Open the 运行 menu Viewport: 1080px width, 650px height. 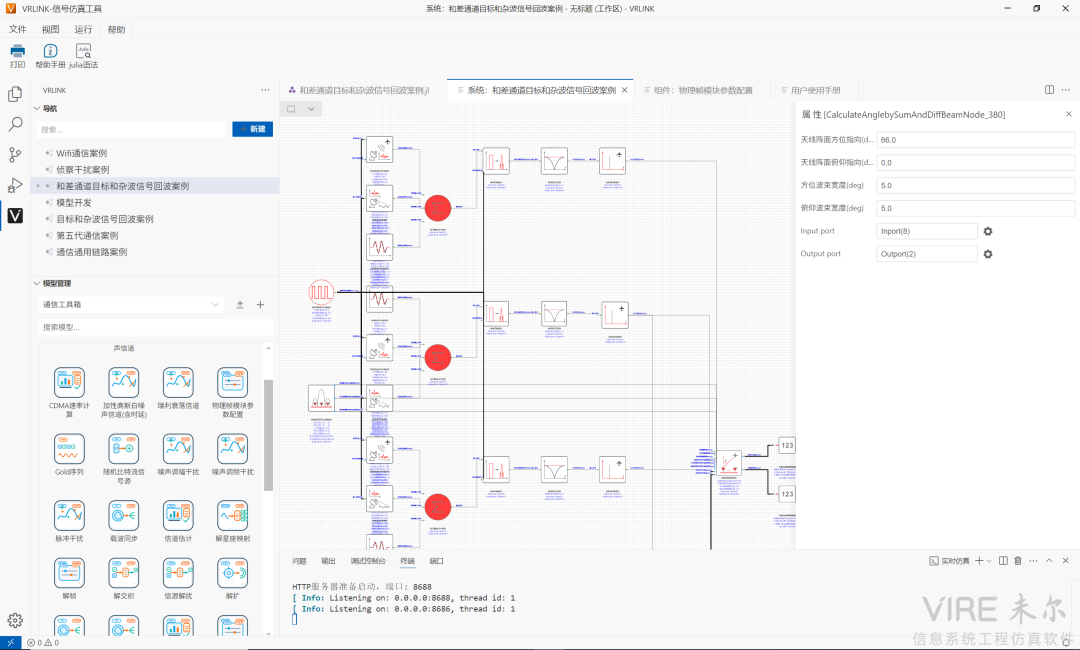point(83,29)
